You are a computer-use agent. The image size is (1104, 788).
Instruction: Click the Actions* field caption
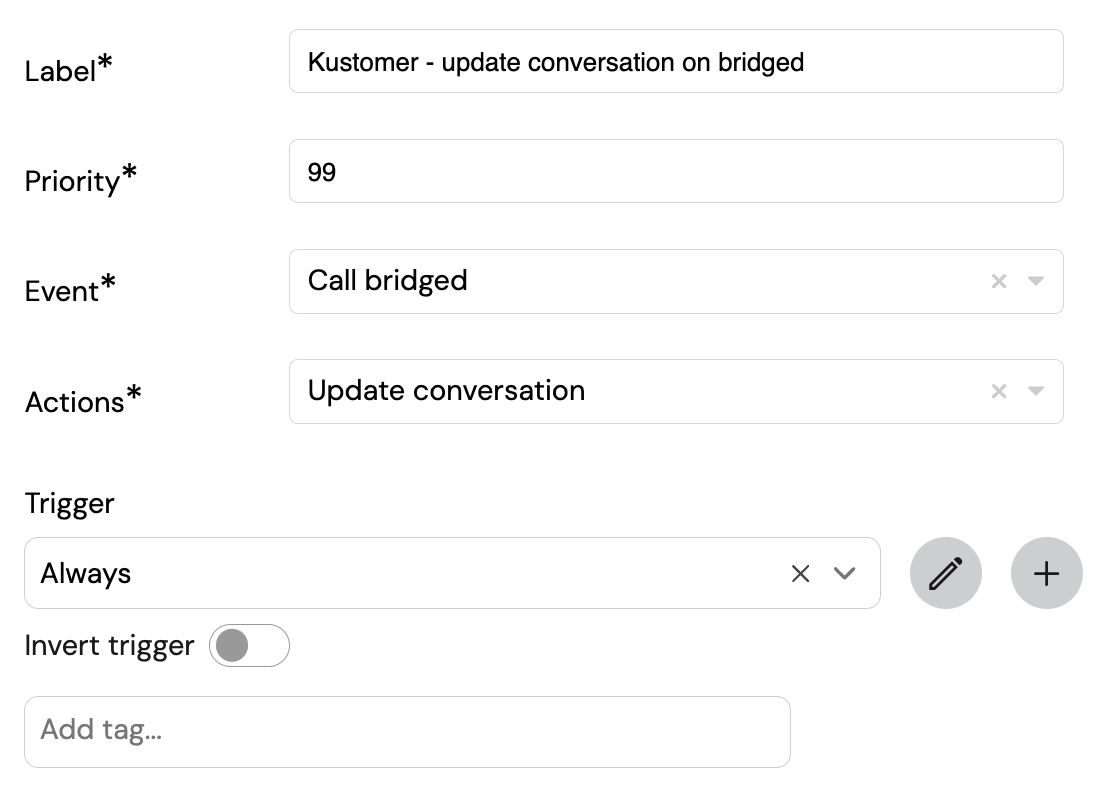(x=83, y=399)
